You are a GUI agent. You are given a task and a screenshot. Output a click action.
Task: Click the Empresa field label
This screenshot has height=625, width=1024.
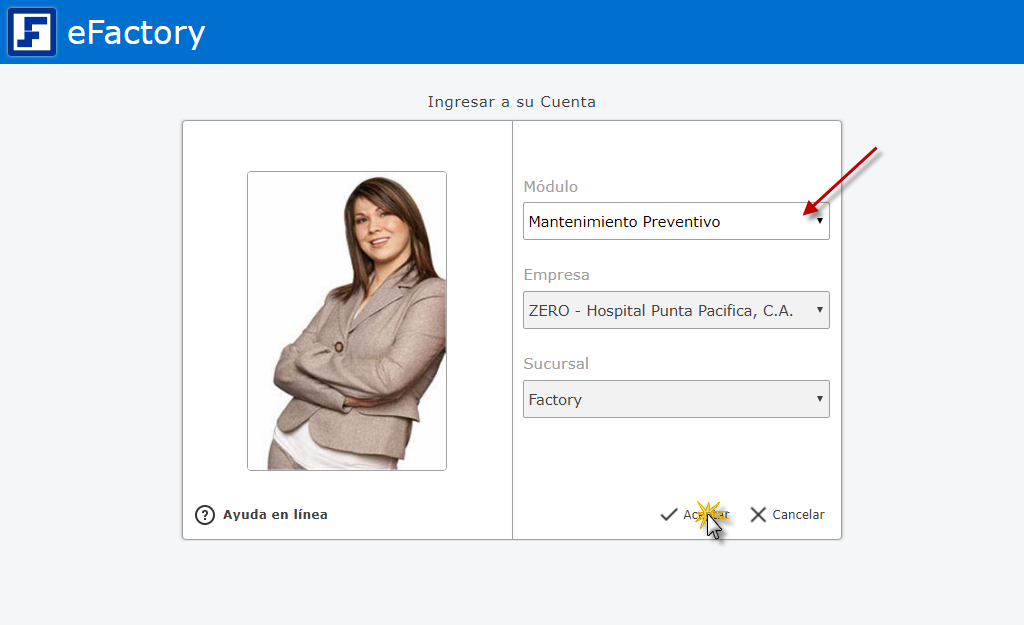click(x=556, y=275)
